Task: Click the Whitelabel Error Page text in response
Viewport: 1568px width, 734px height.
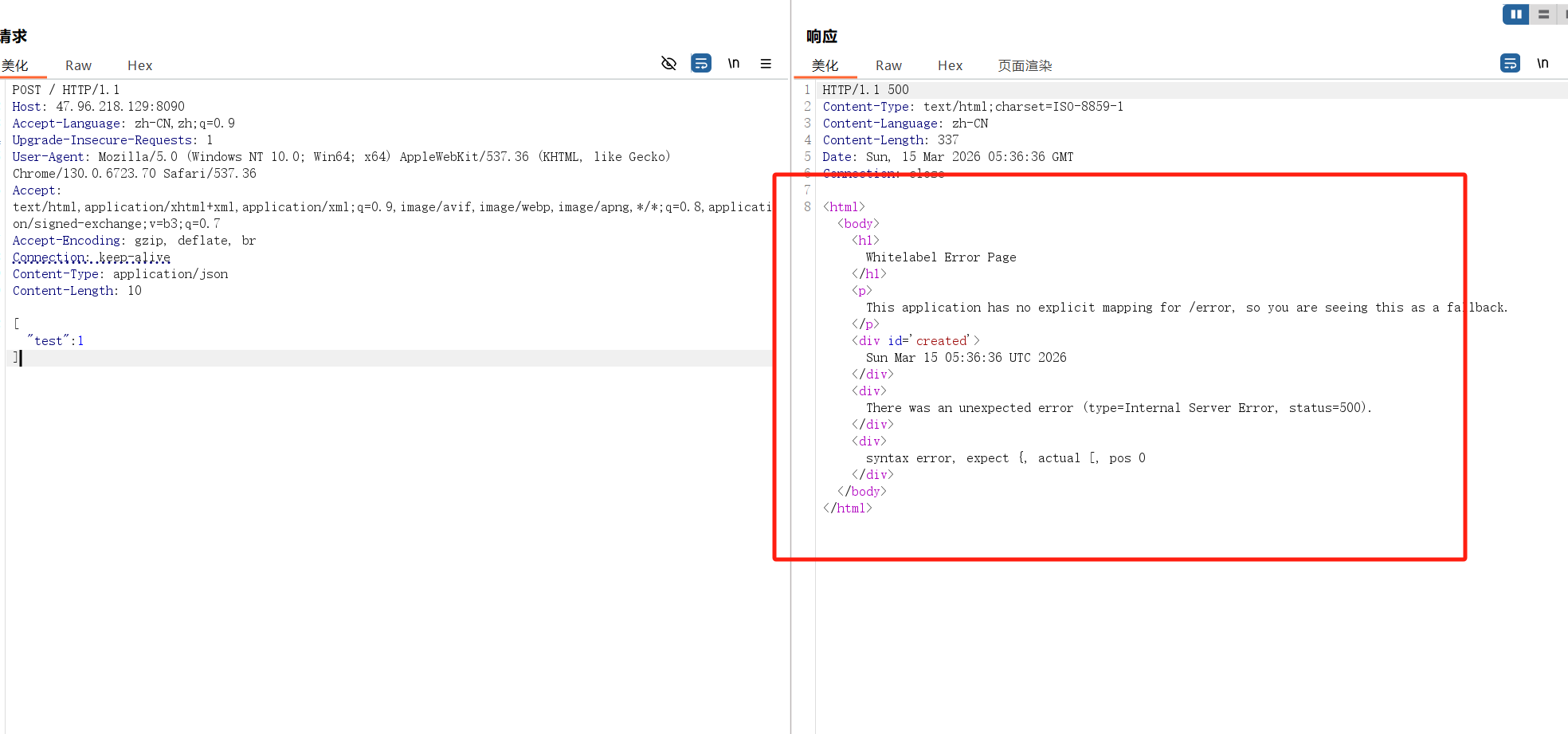Action: 940,257
